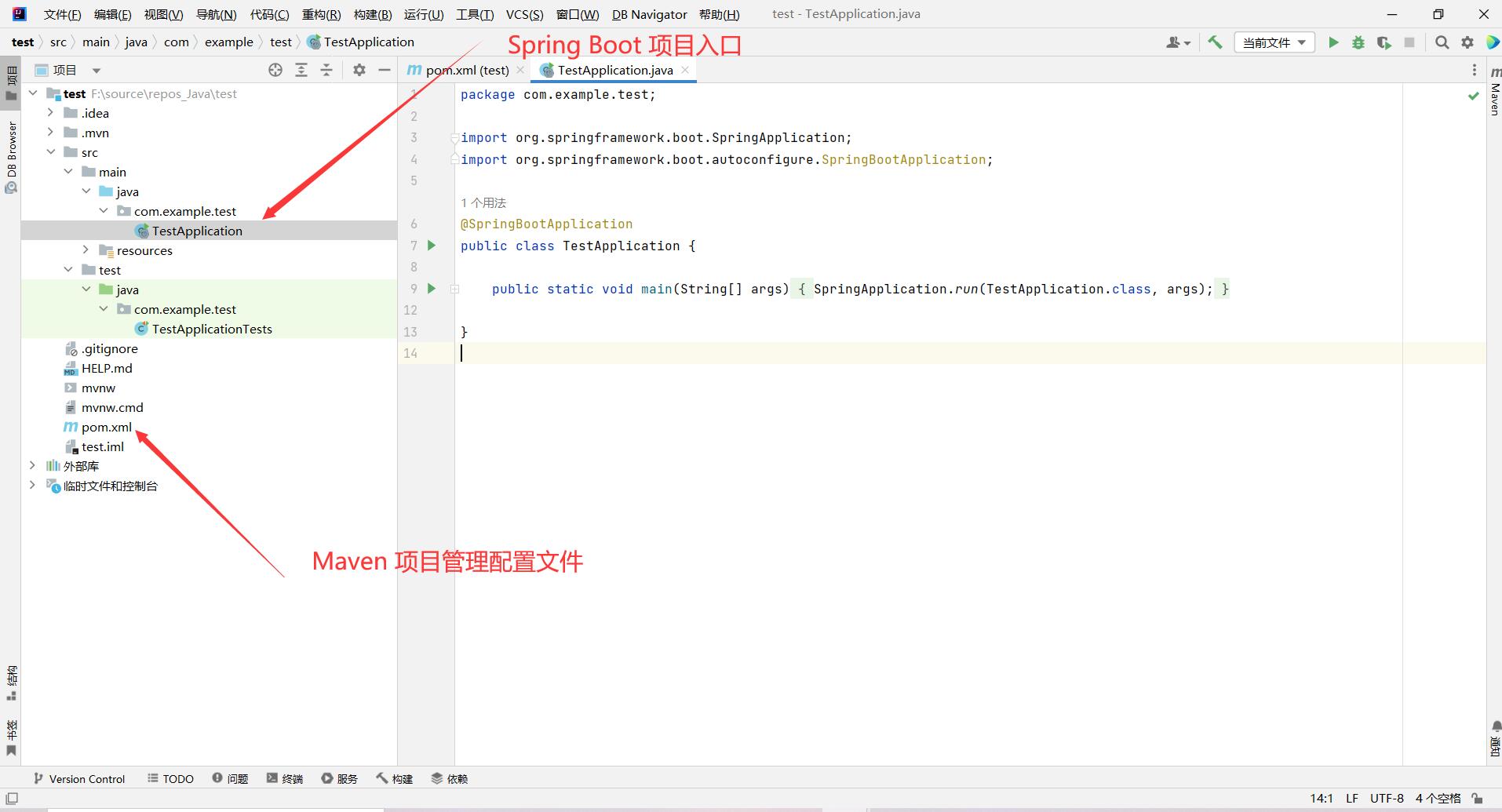The image size is (1502, 812).
Task: Collapse the src folder
Action: coord(50,152)
